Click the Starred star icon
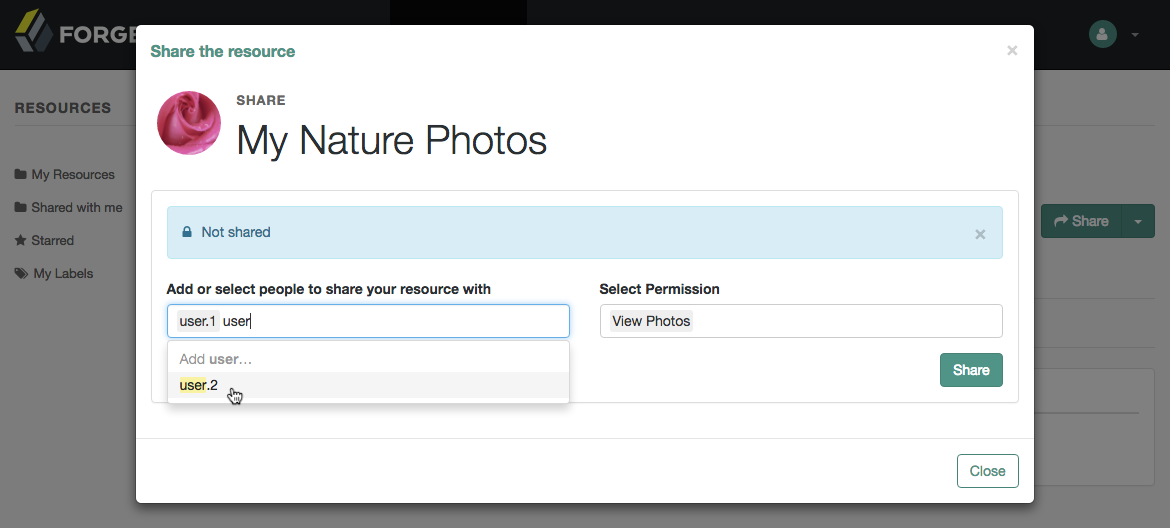The width and height of the screenshot is (1170, 528). pyautogui.click(x=20, y=239)
